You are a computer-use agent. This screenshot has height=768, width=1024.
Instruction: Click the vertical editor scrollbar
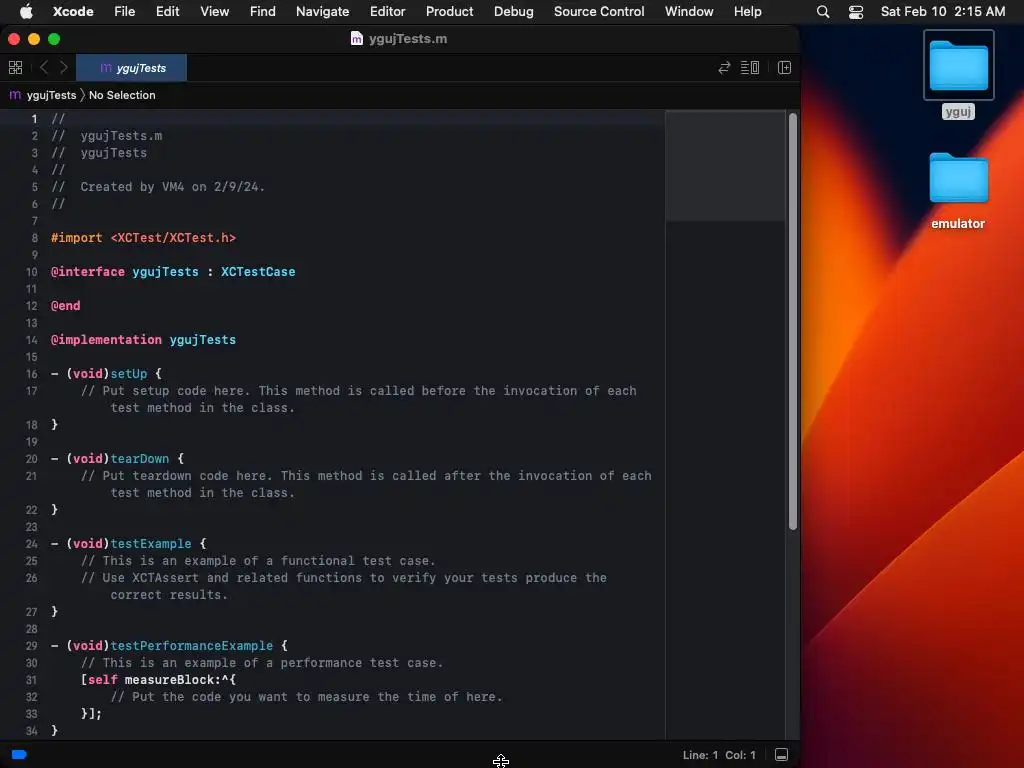tap(793, 321)
